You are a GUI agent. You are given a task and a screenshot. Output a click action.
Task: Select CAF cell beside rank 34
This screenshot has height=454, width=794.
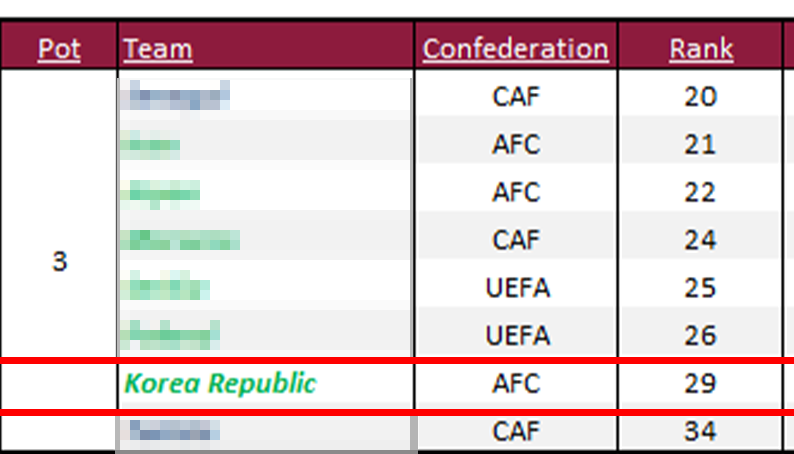tap(515, 431)
